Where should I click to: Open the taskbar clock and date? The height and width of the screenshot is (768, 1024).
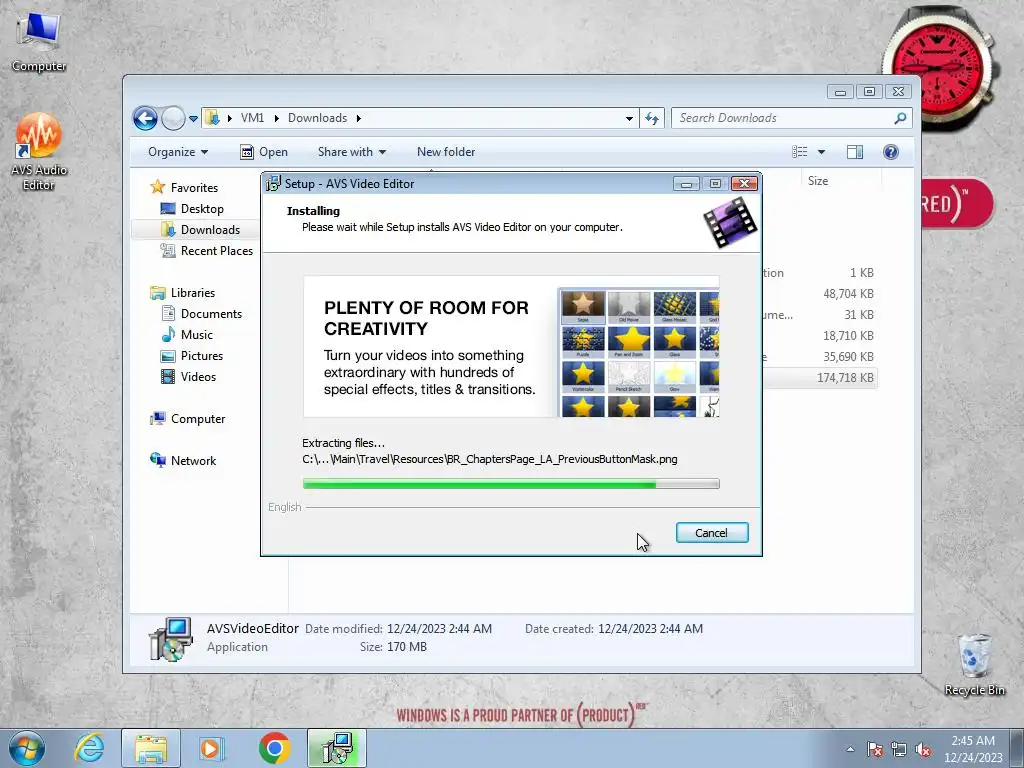coord(972,749)
